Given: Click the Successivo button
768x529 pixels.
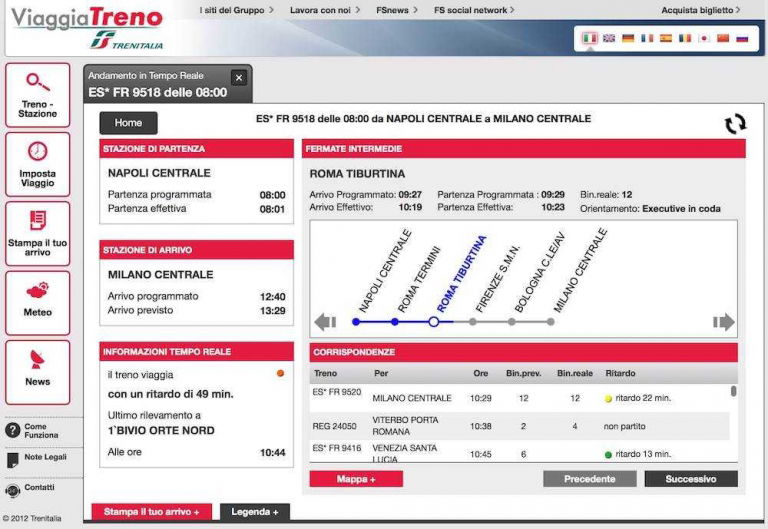Looking at the screenshot, I should [691, 479].
